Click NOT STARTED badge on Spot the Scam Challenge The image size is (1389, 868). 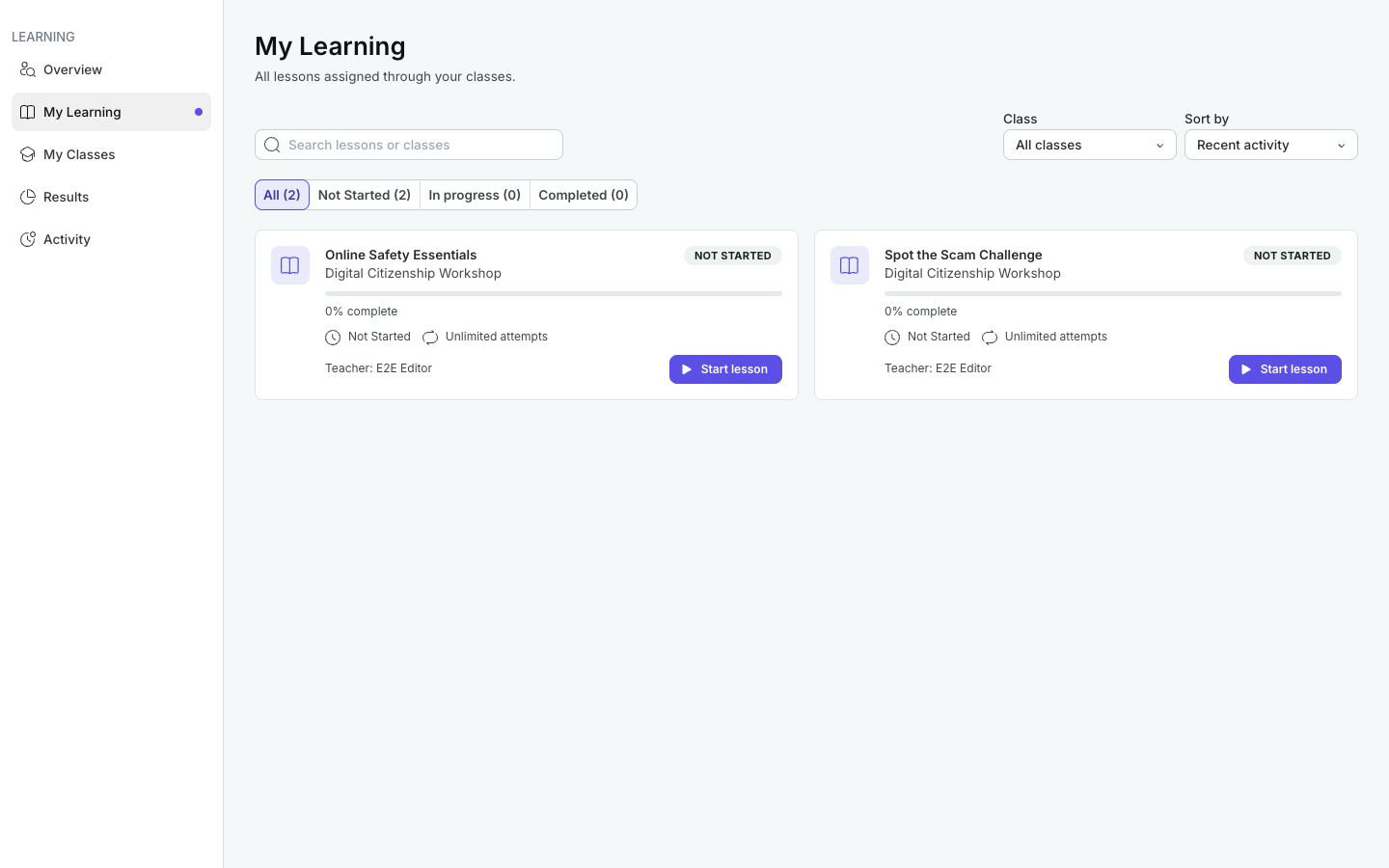pos(1293,256)
